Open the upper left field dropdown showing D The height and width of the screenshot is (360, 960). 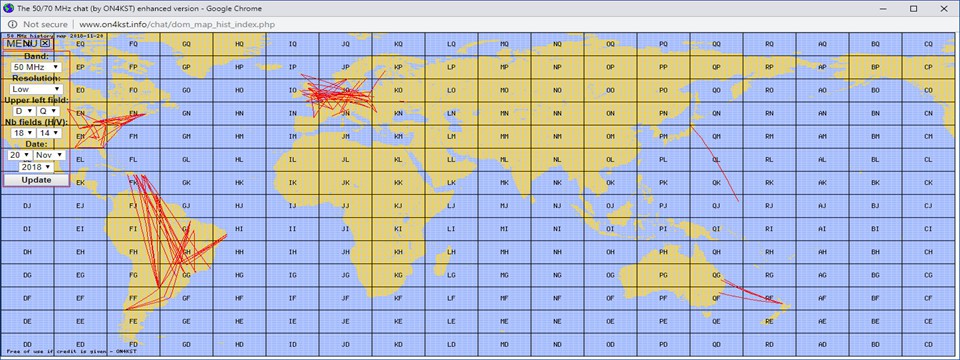[x=24, y=111]
